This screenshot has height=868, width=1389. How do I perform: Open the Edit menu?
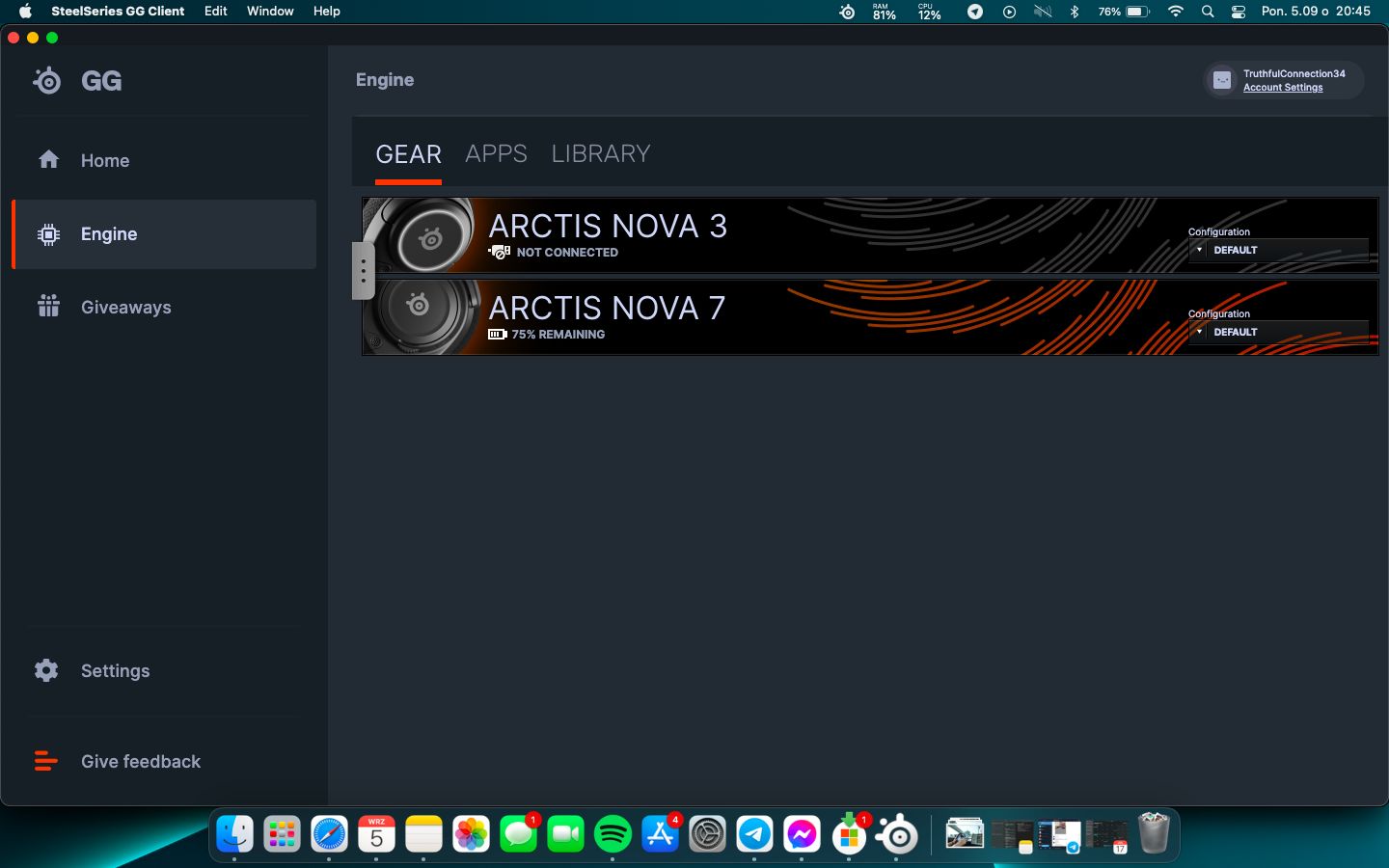[x=216, y=12]
